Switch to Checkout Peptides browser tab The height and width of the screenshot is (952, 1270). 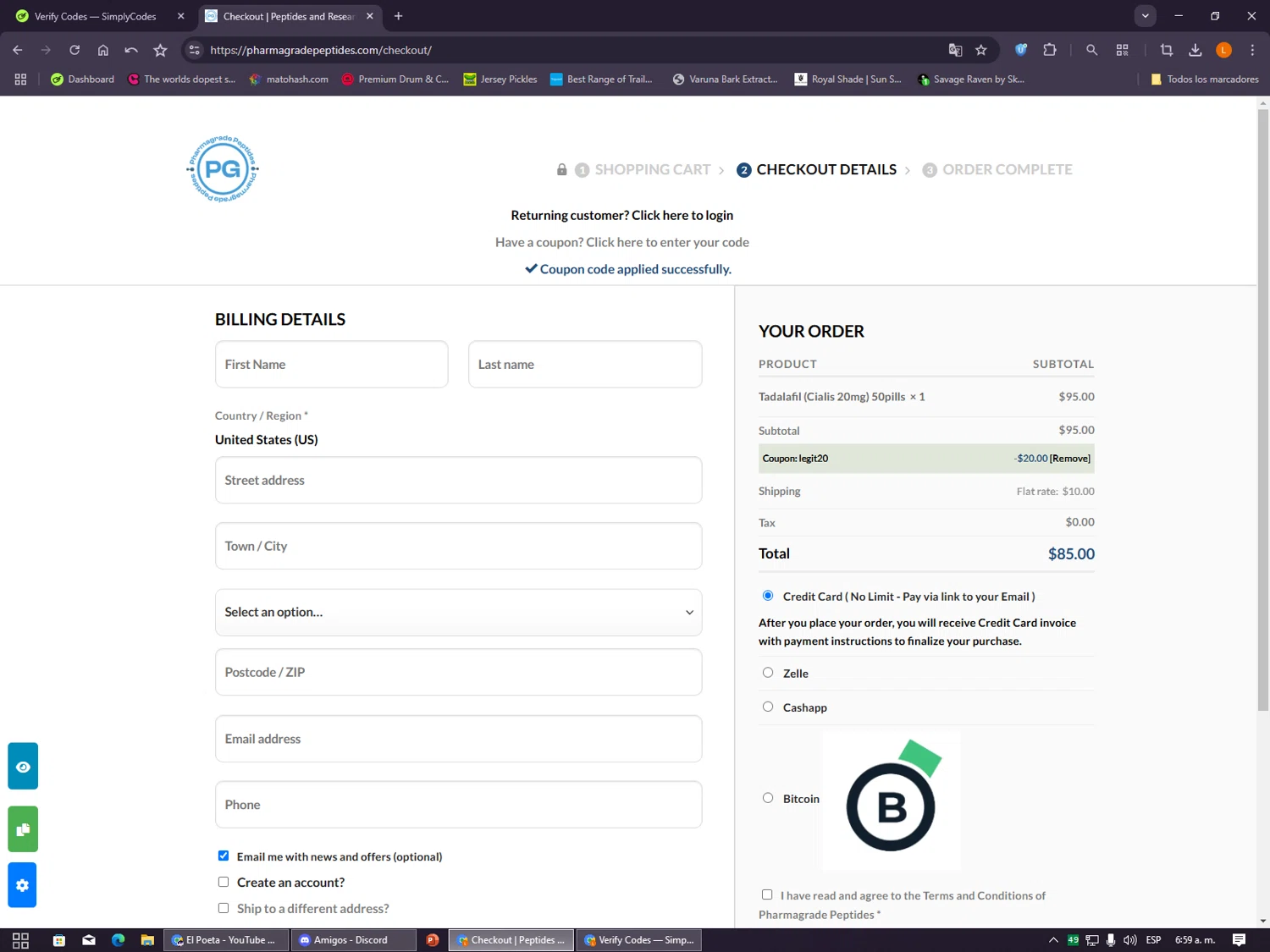click(x=288, y=16)
